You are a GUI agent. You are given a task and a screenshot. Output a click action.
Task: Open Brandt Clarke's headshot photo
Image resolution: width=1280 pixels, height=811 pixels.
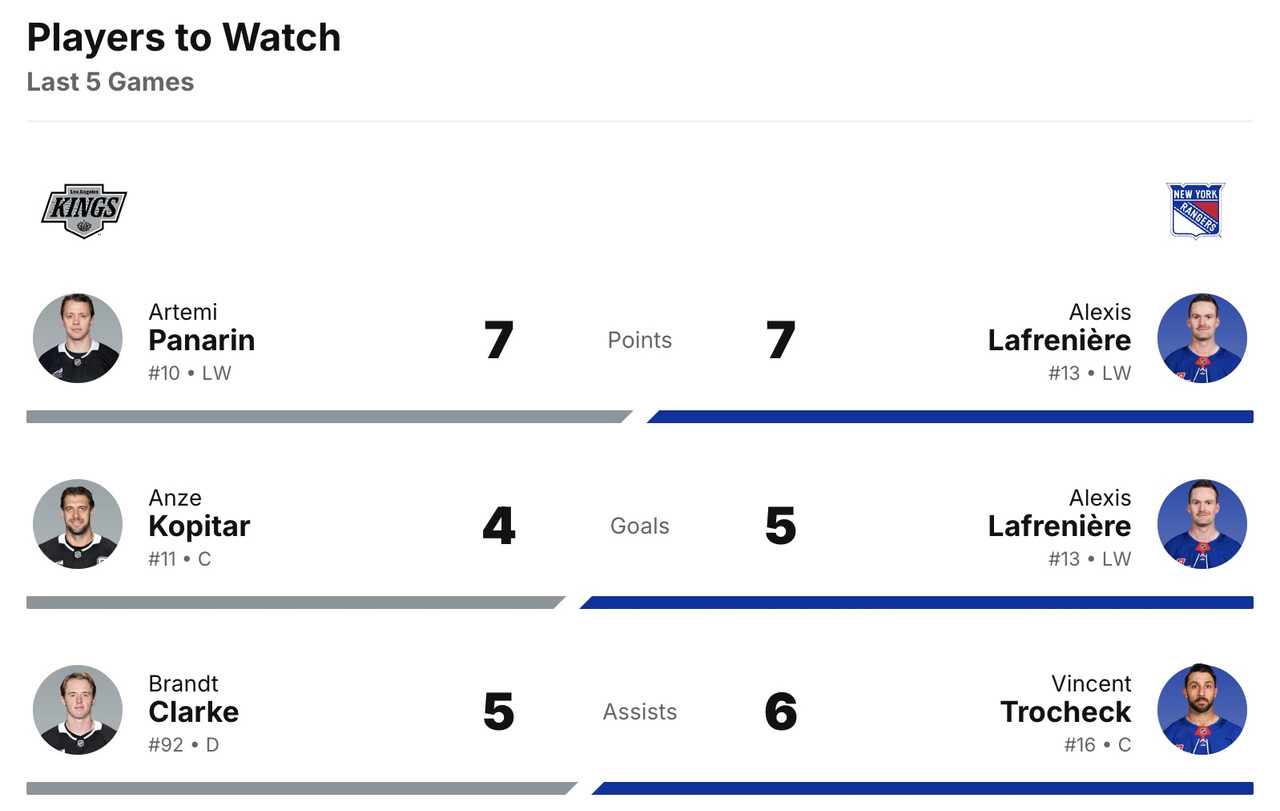78,710
